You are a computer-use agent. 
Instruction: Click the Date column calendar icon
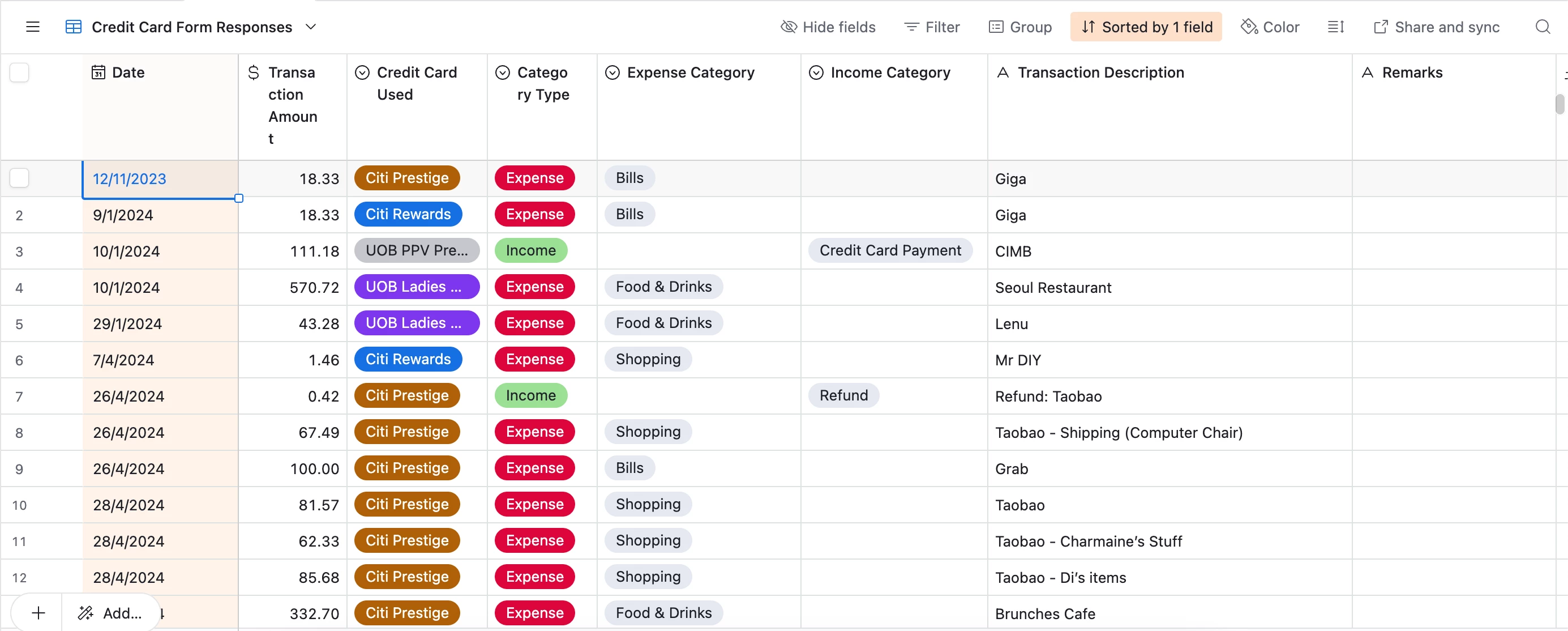(98, 73)
